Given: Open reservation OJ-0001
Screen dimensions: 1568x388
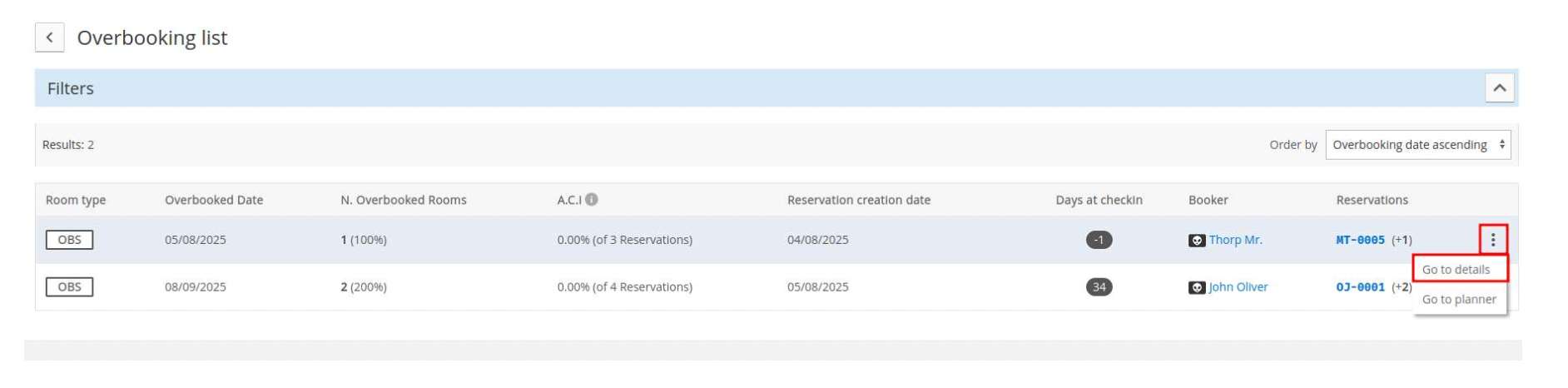Looking at the screenshot, I should coord(1360,287).
